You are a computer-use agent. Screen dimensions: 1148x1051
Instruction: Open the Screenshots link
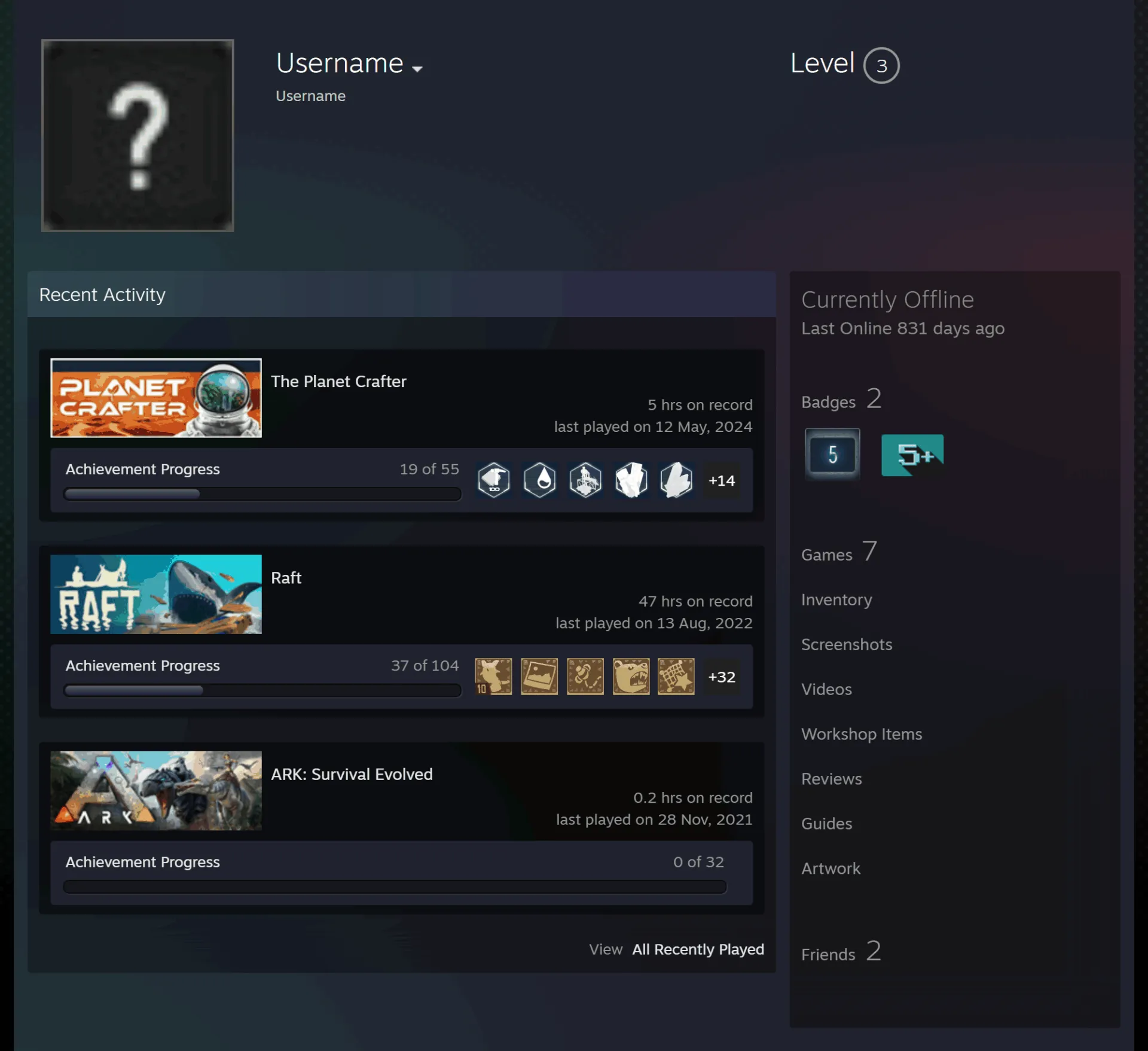coord(847,644)
